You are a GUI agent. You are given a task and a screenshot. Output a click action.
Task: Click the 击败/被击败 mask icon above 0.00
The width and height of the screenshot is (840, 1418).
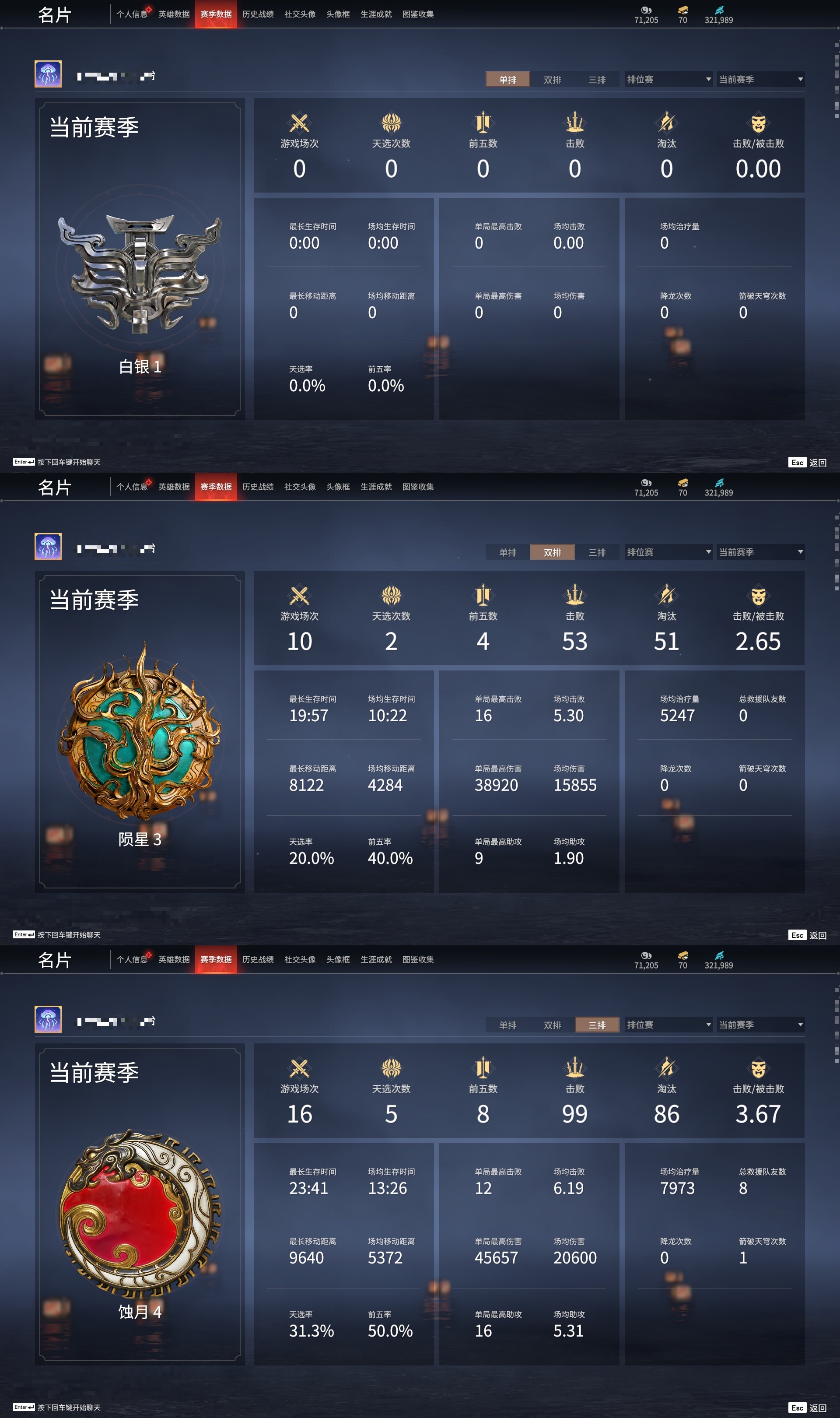point(758,123)
